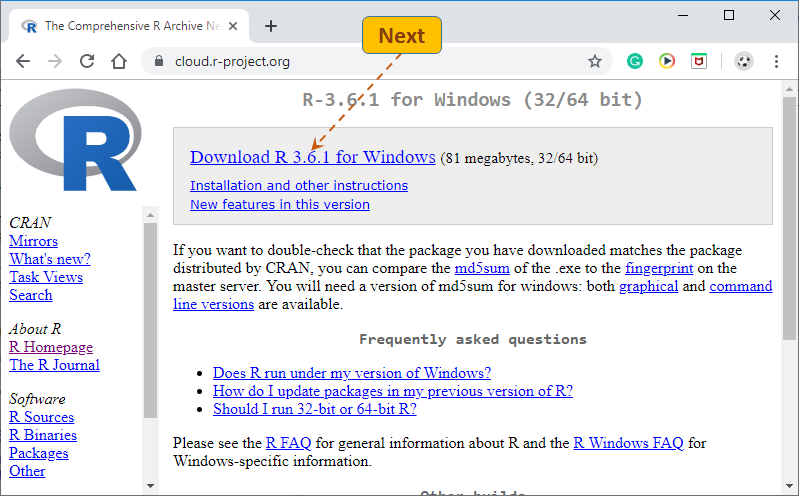
Task: Click the cloud.r-project.org address bar
Action: (x=377, y=61)
